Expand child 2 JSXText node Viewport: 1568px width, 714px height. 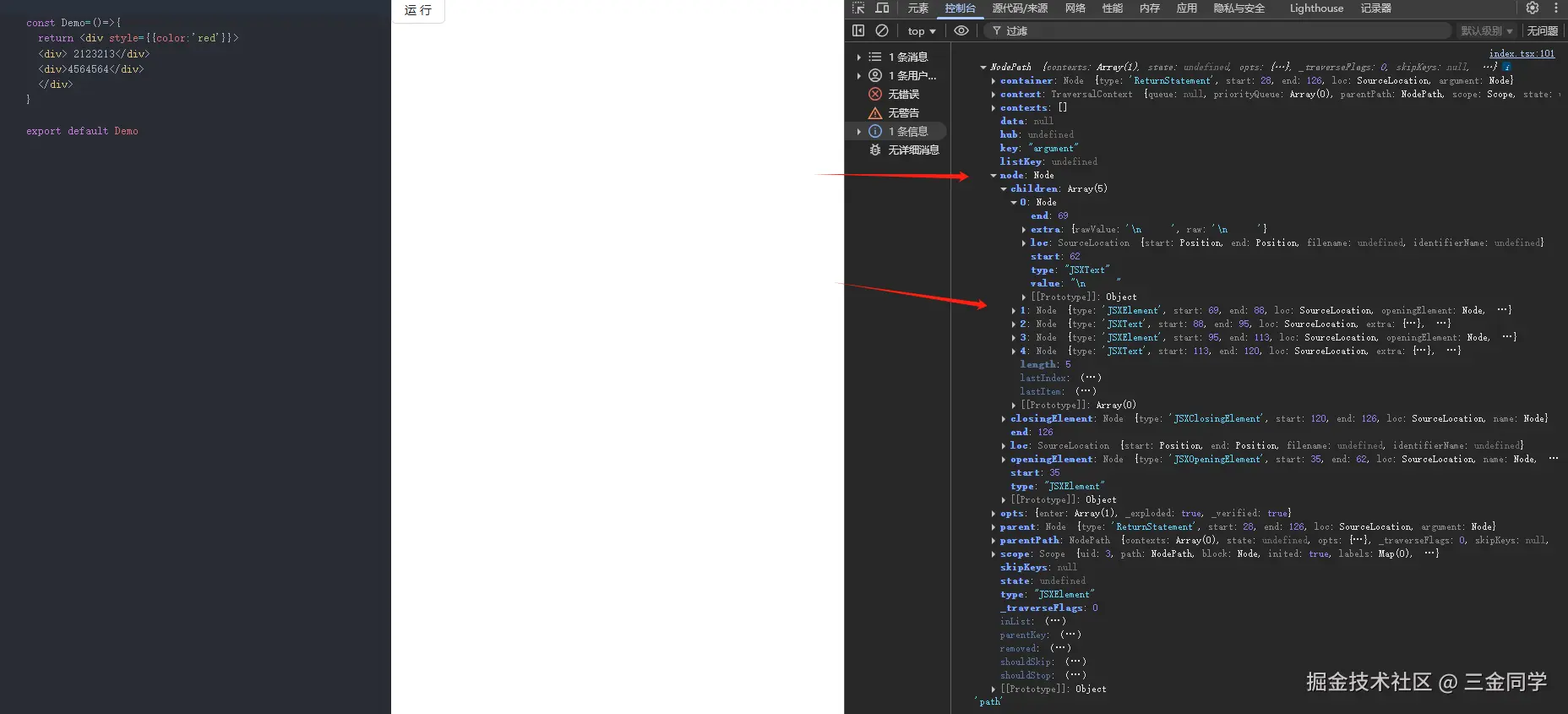point(1014,324)
